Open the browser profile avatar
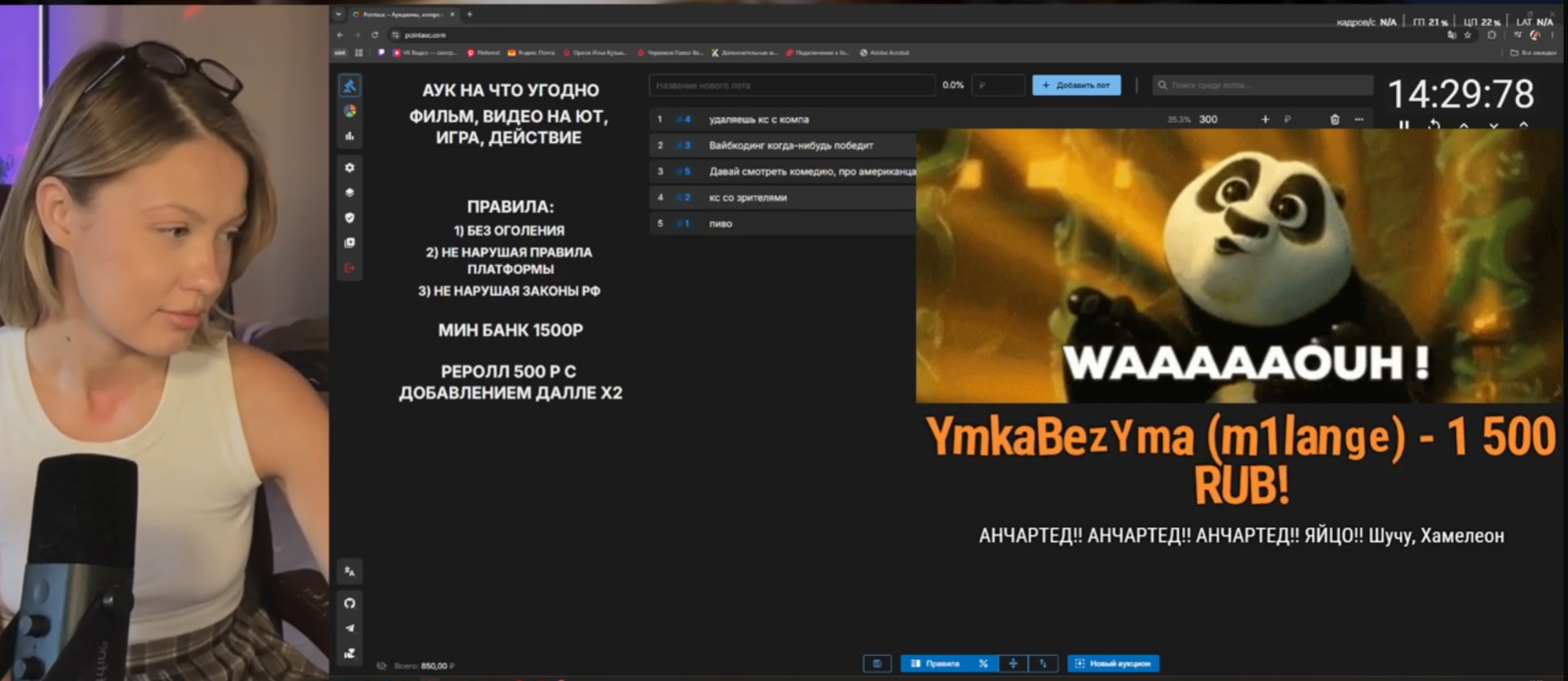The height and width of the screenshot is (681, 1568). 1535,34
